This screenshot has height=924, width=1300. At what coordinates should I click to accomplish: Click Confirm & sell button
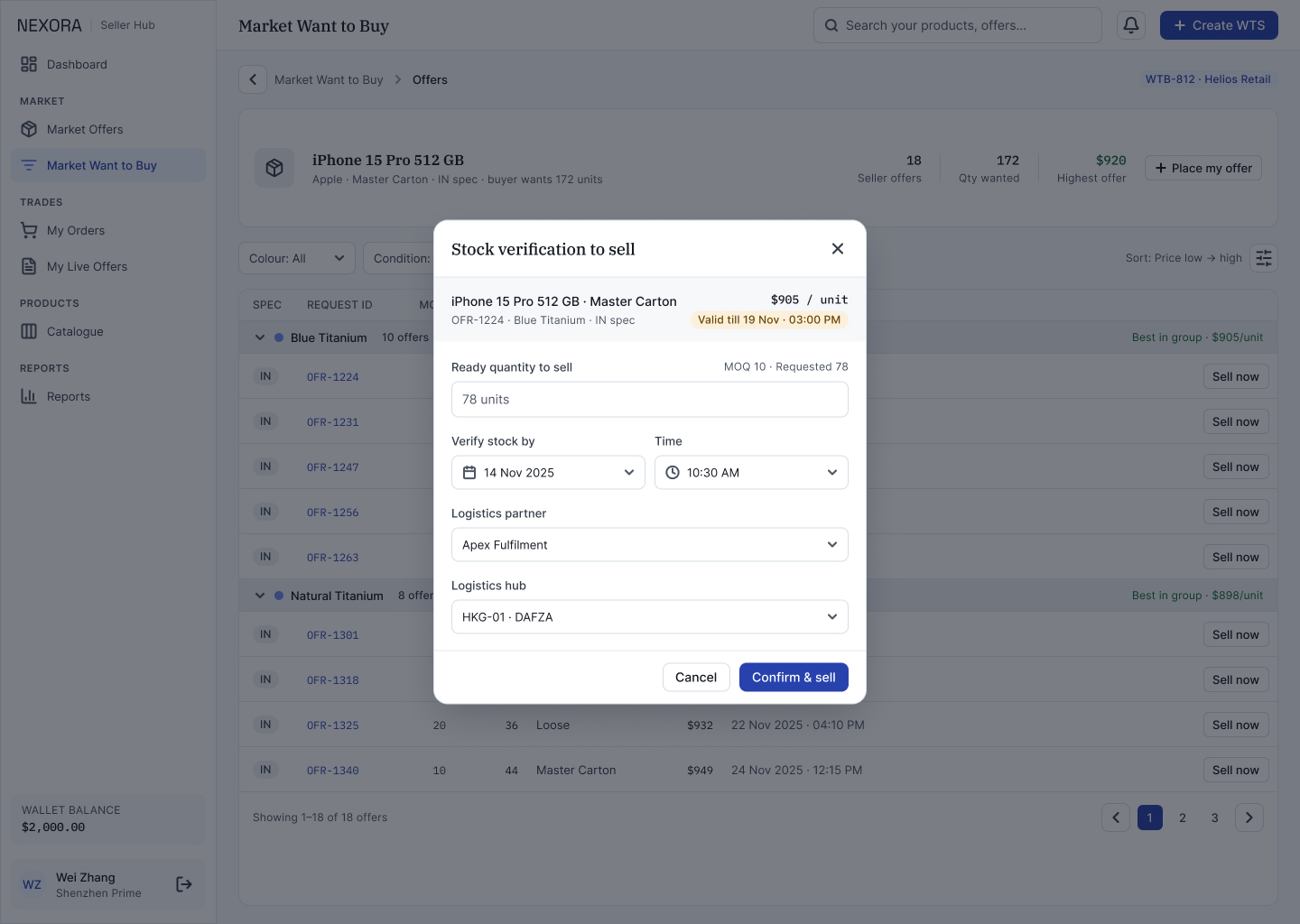pyautogui.click(x=794, y=678)
